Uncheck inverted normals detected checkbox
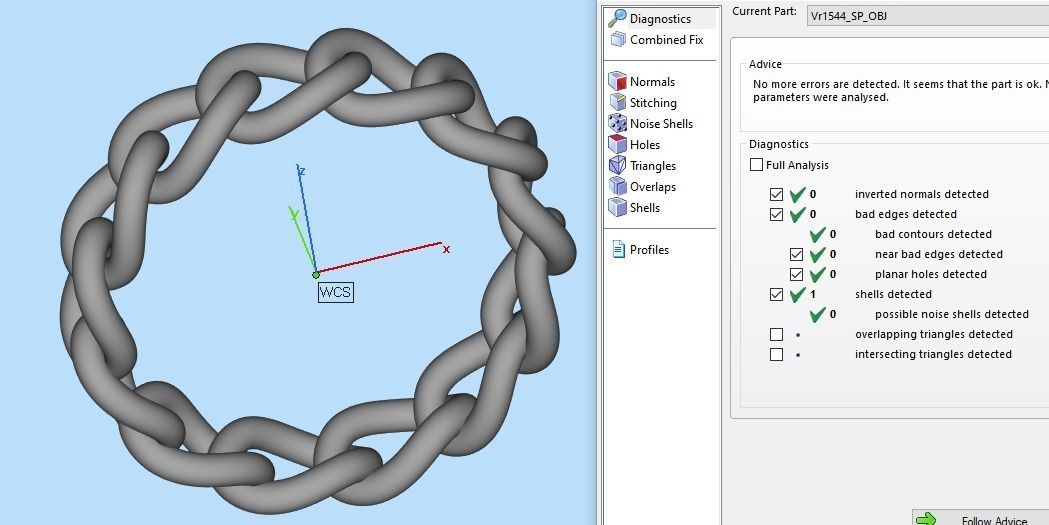 coord(776,195)
